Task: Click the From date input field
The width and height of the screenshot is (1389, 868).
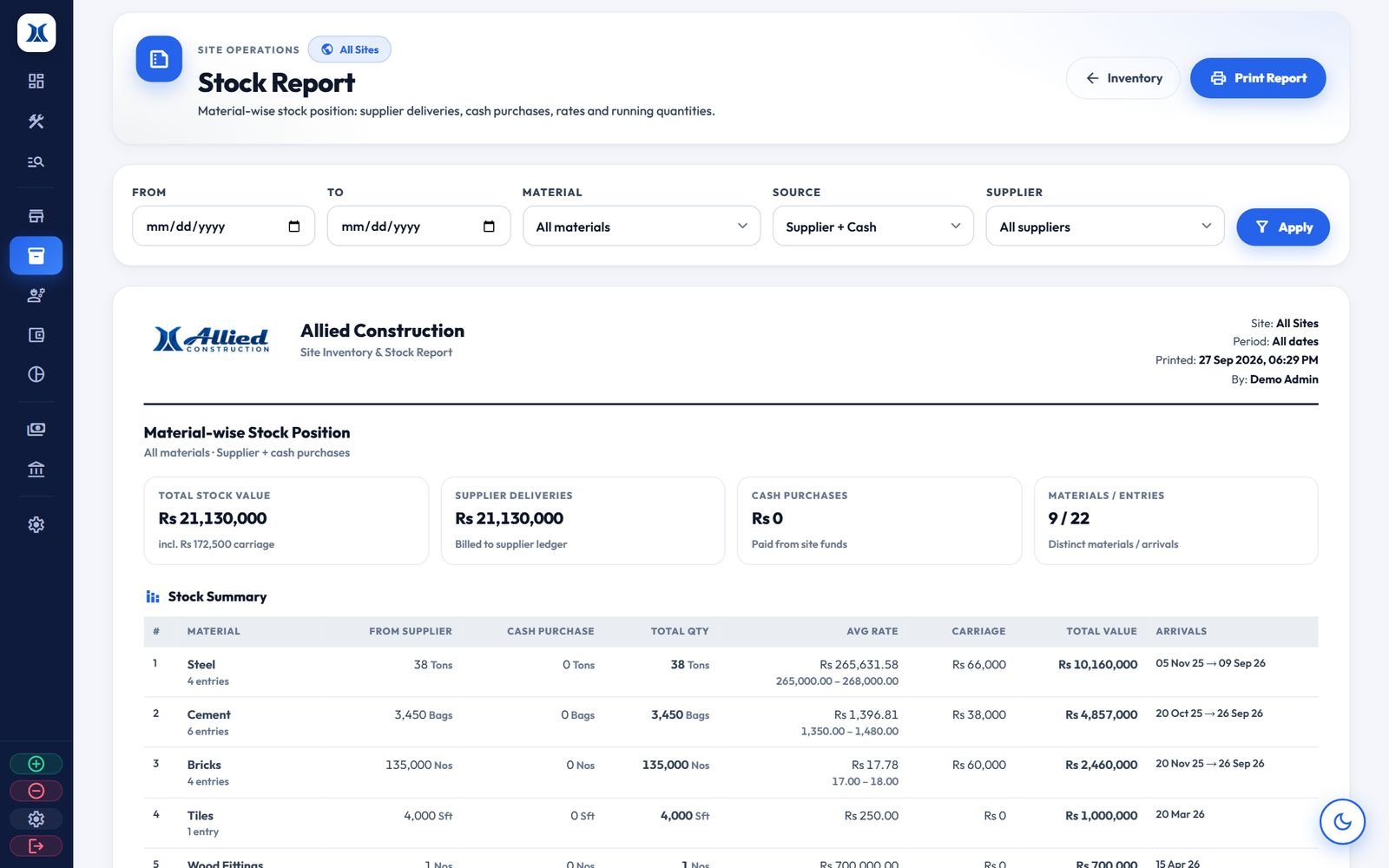Action: click(x=223, y=227)
